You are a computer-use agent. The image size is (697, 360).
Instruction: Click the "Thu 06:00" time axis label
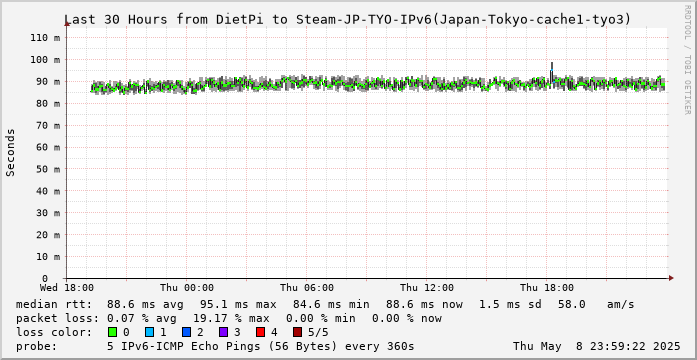pyautogui.click(x=307, y=288)
